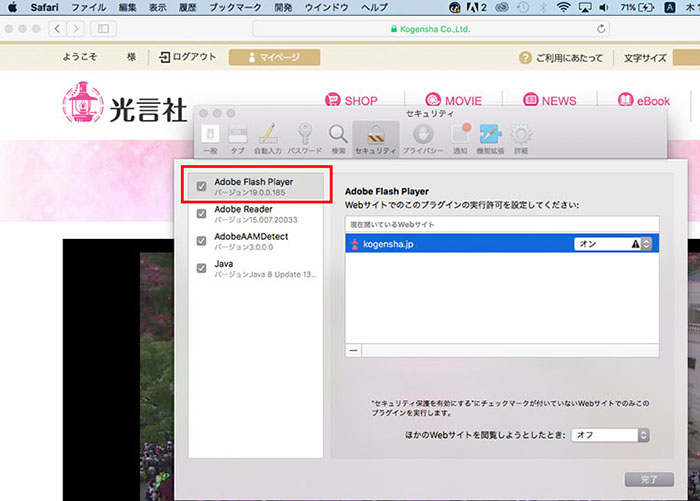
Task: Reload the page with the refresh icon
Action: pyautogui.click(x=601, y=29)
